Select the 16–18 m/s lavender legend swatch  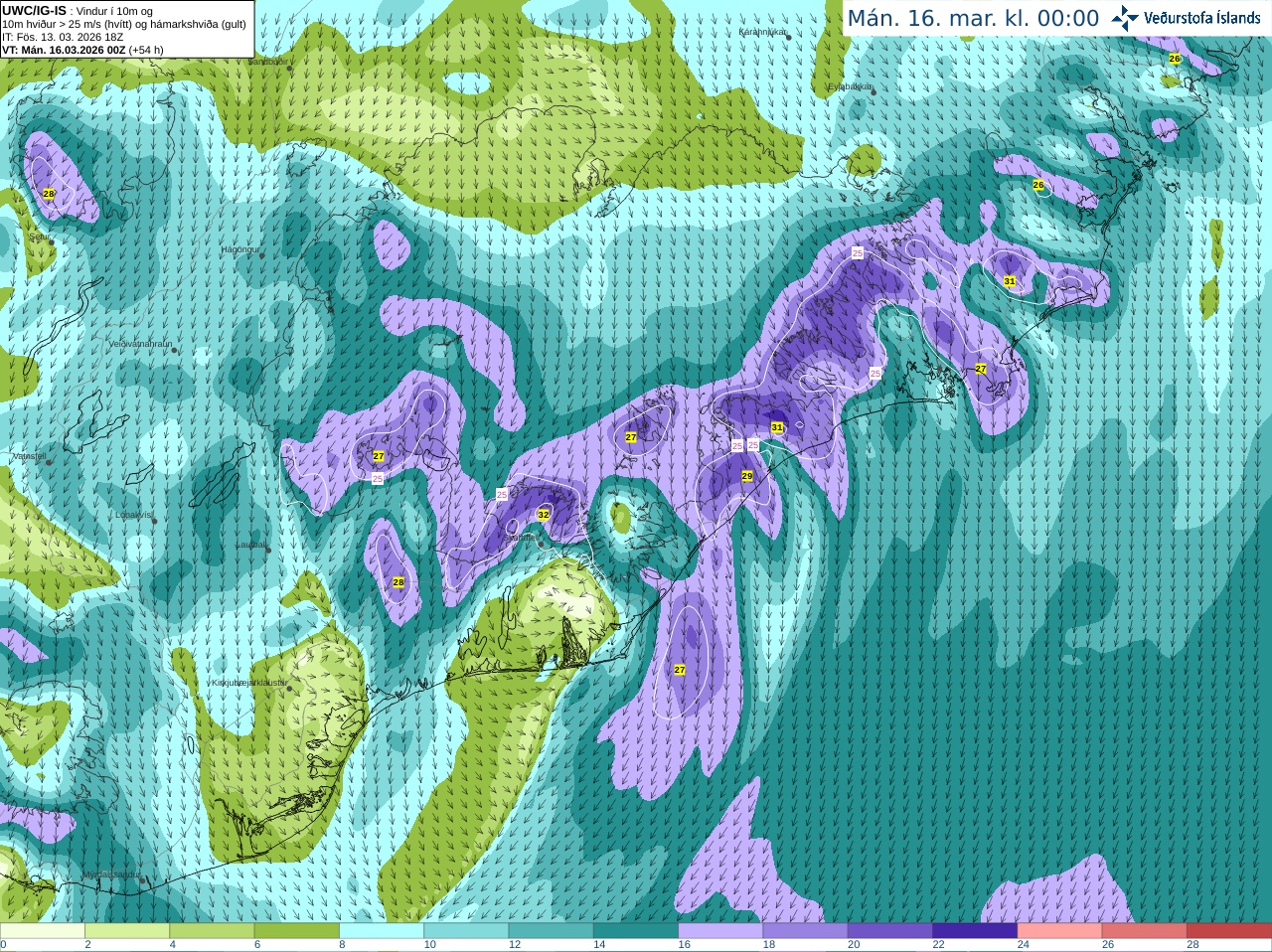point(721,931)
